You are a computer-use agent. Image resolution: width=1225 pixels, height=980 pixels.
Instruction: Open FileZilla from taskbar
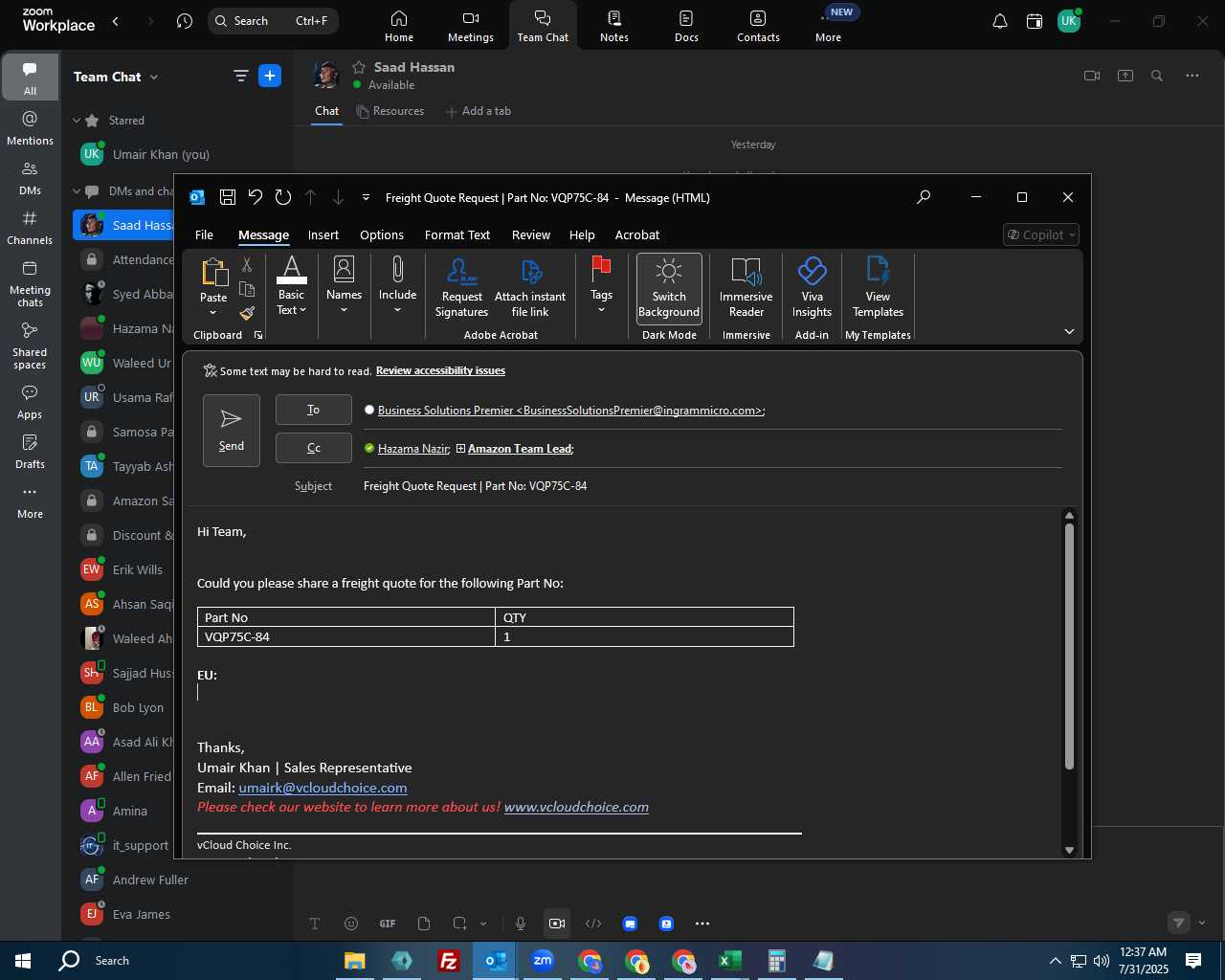tap(448, 961)
